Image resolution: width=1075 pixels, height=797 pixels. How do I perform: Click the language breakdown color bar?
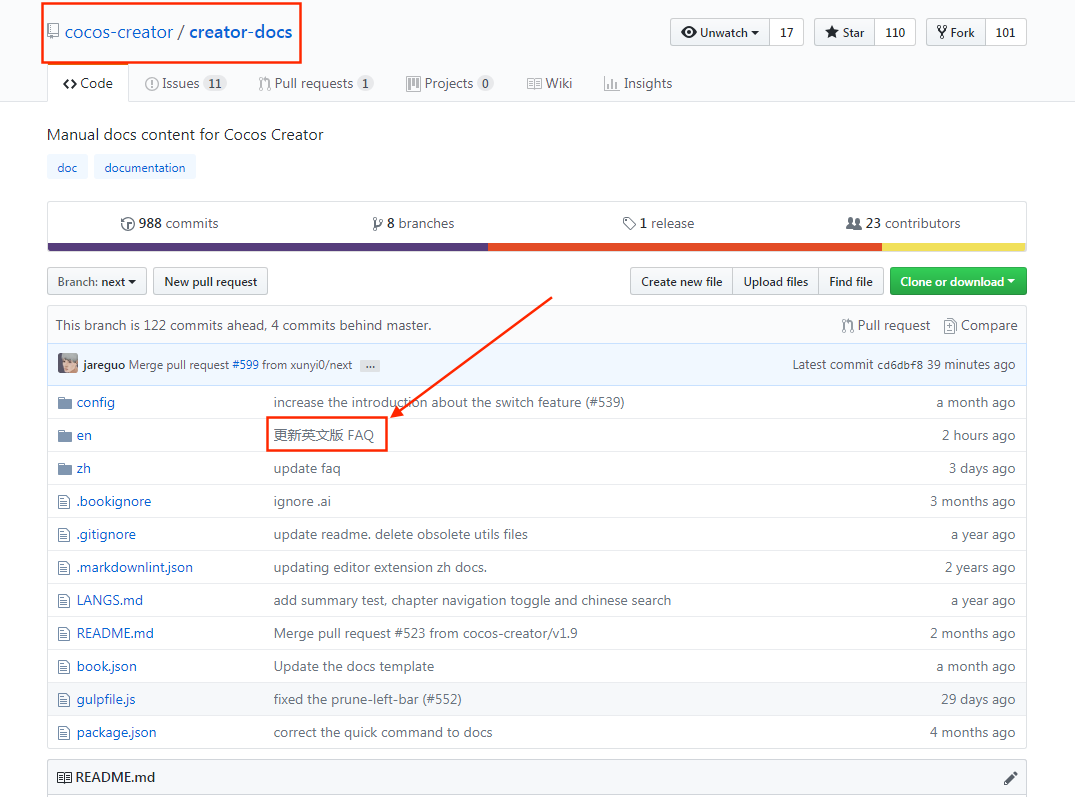point(537,247)
